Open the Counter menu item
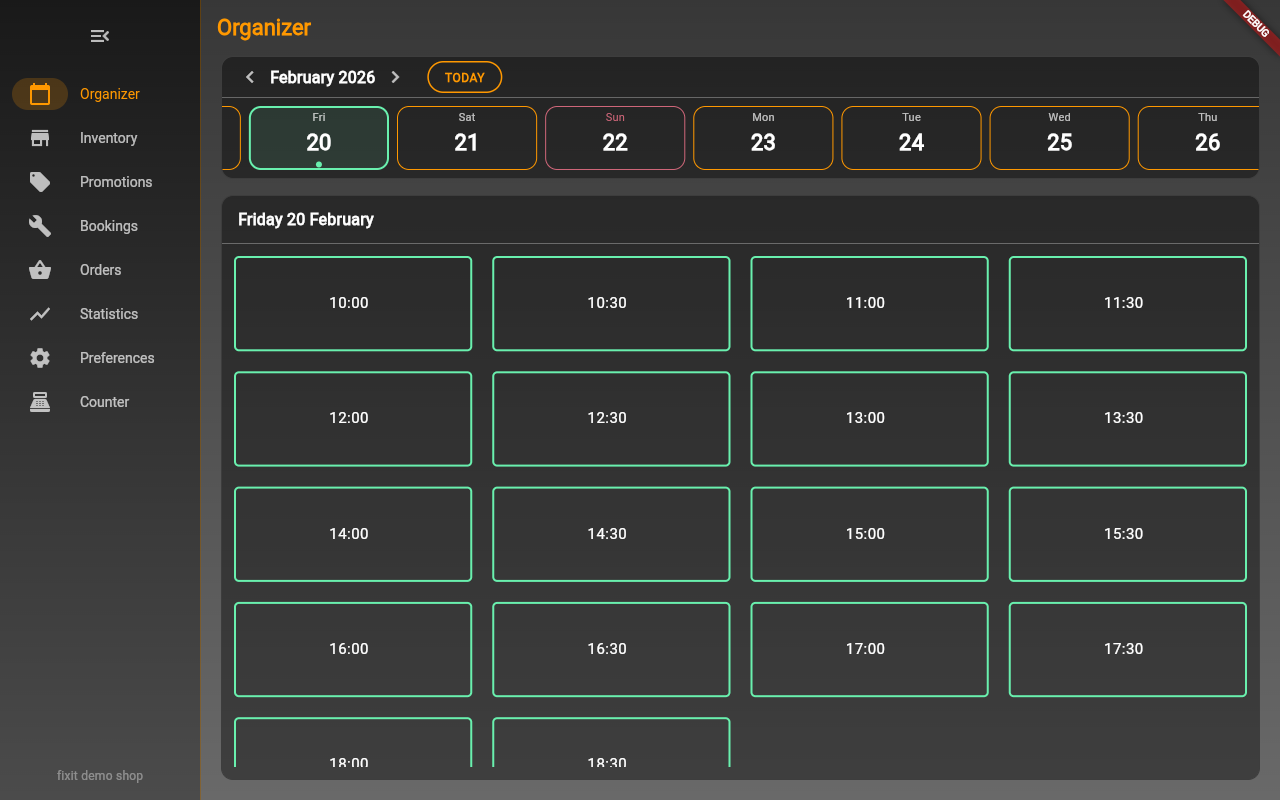This screenshot has width=1280, height=800. click(x=100, y=402)
